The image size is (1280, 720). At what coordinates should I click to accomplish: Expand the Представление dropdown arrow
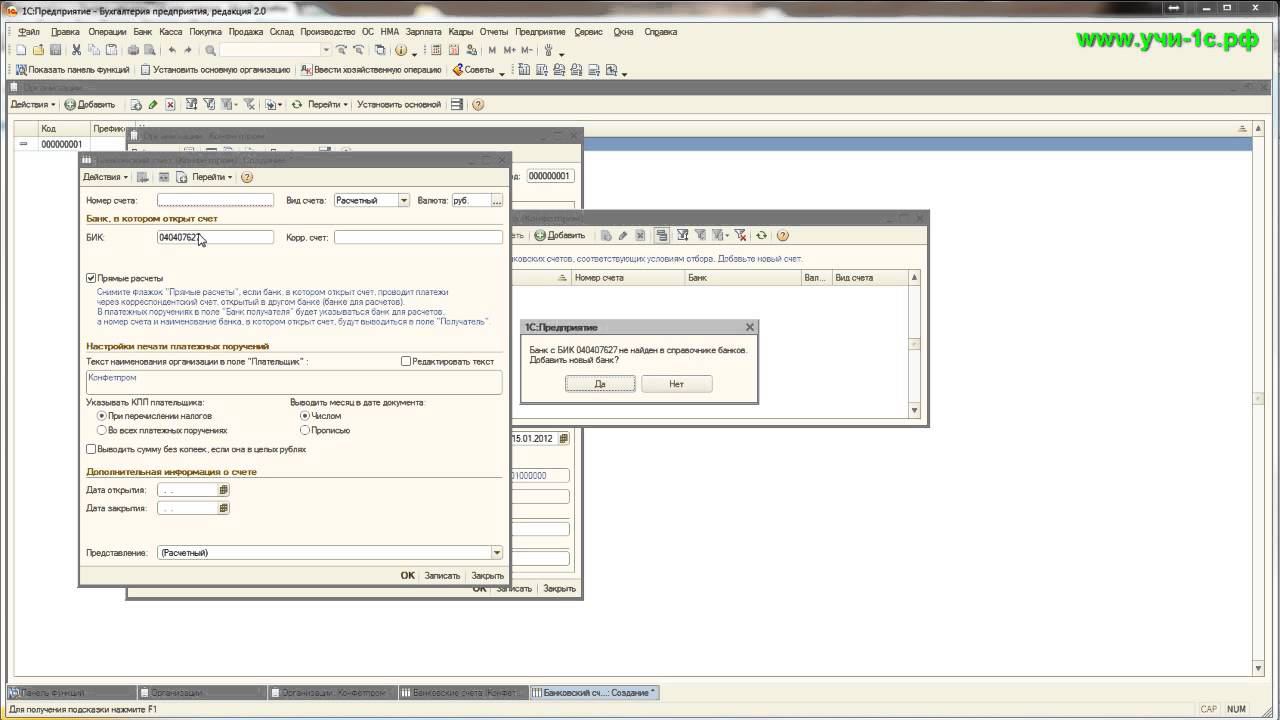(497, 552)
